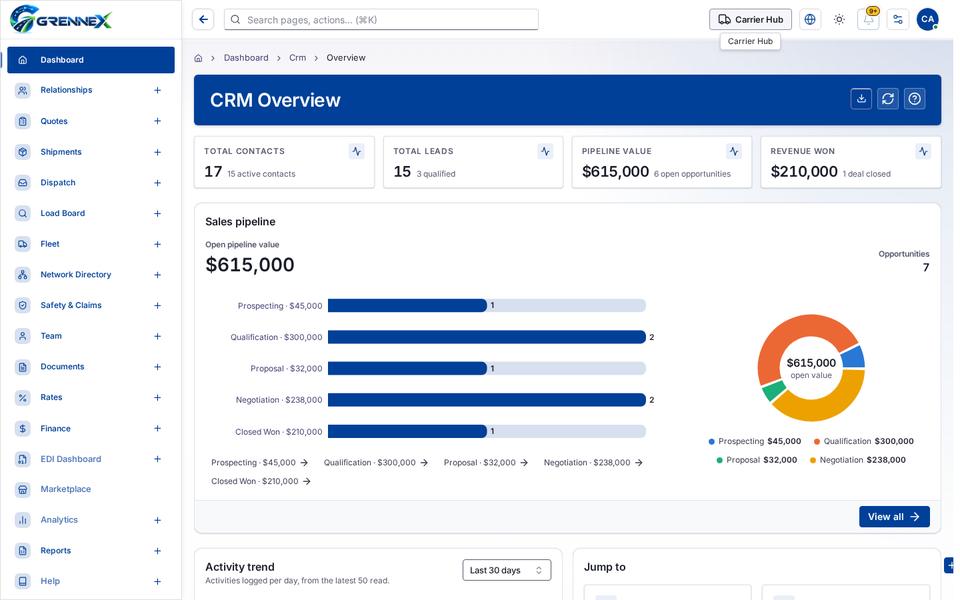Screen dimensions: 960x600
Task: Expand the Shipments sidebar plus
Action: pos(157,152)
